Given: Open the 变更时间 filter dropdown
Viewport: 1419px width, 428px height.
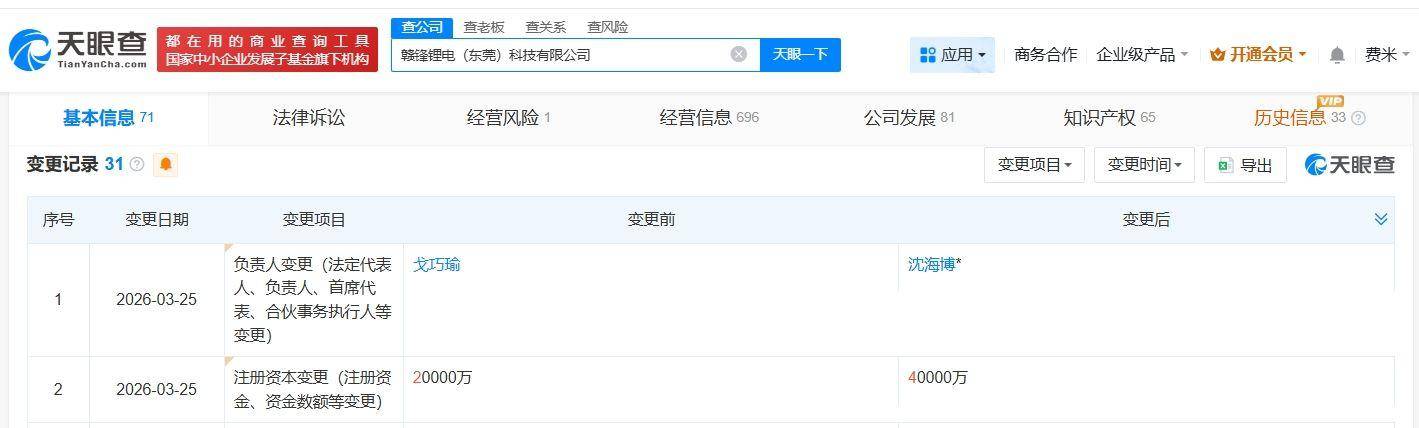Looking at the screenshot, I should coord(1144,165).
